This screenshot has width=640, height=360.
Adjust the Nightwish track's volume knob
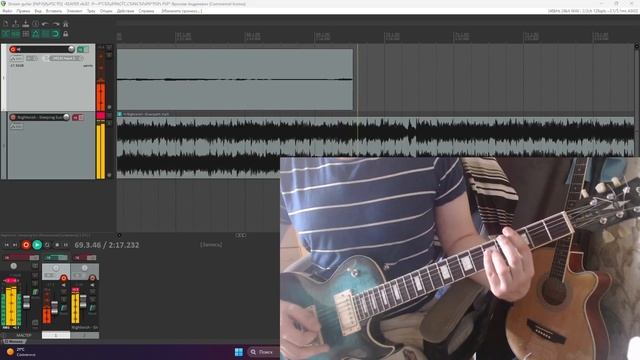pos(66,117)
